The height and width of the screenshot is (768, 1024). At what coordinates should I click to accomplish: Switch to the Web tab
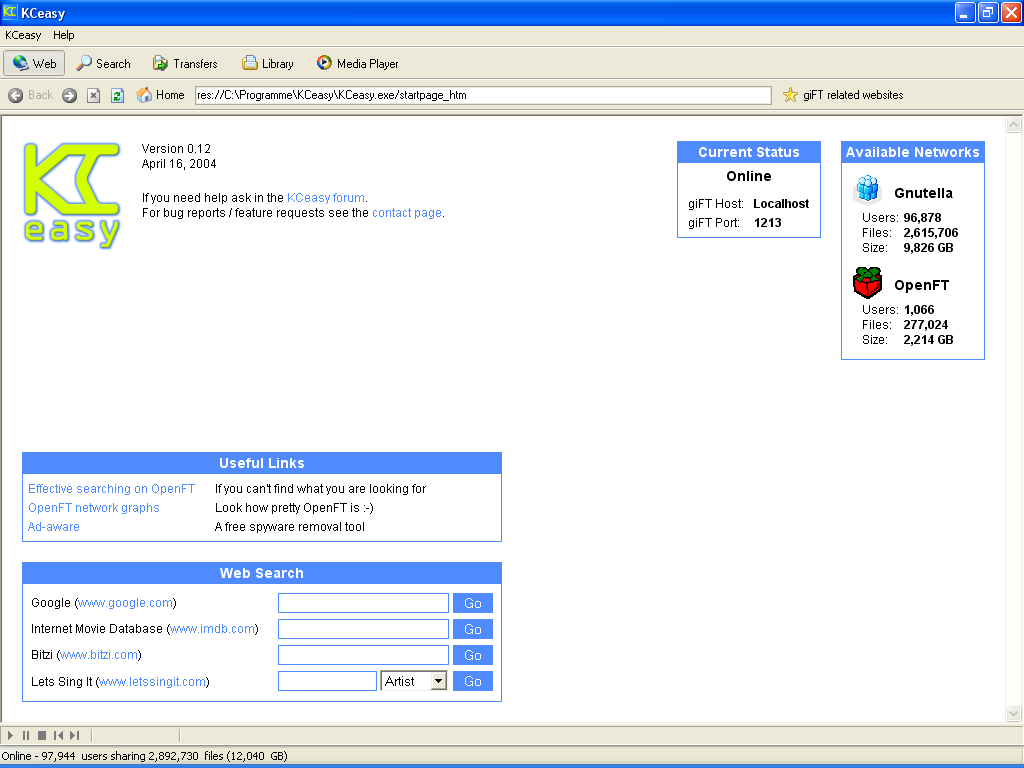[x=35, y=63]
